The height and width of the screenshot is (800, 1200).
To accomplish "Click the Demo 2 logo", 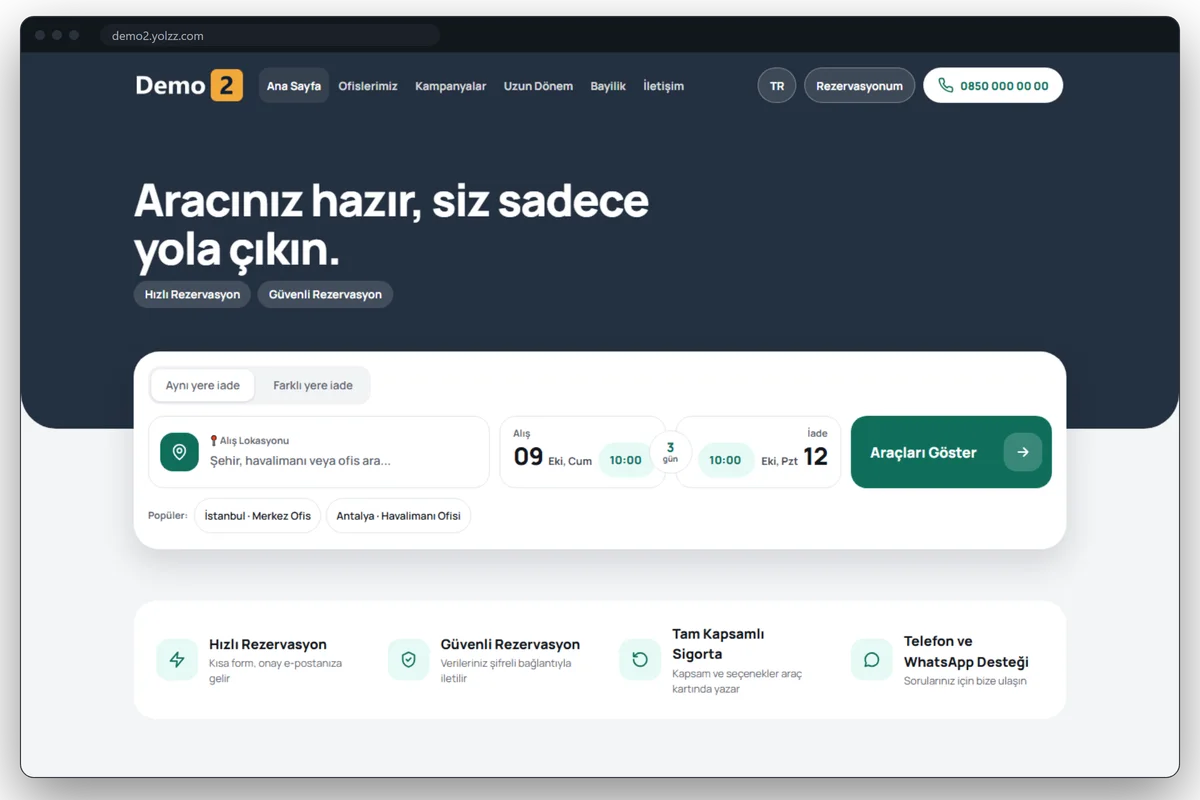I will (189, 85).
